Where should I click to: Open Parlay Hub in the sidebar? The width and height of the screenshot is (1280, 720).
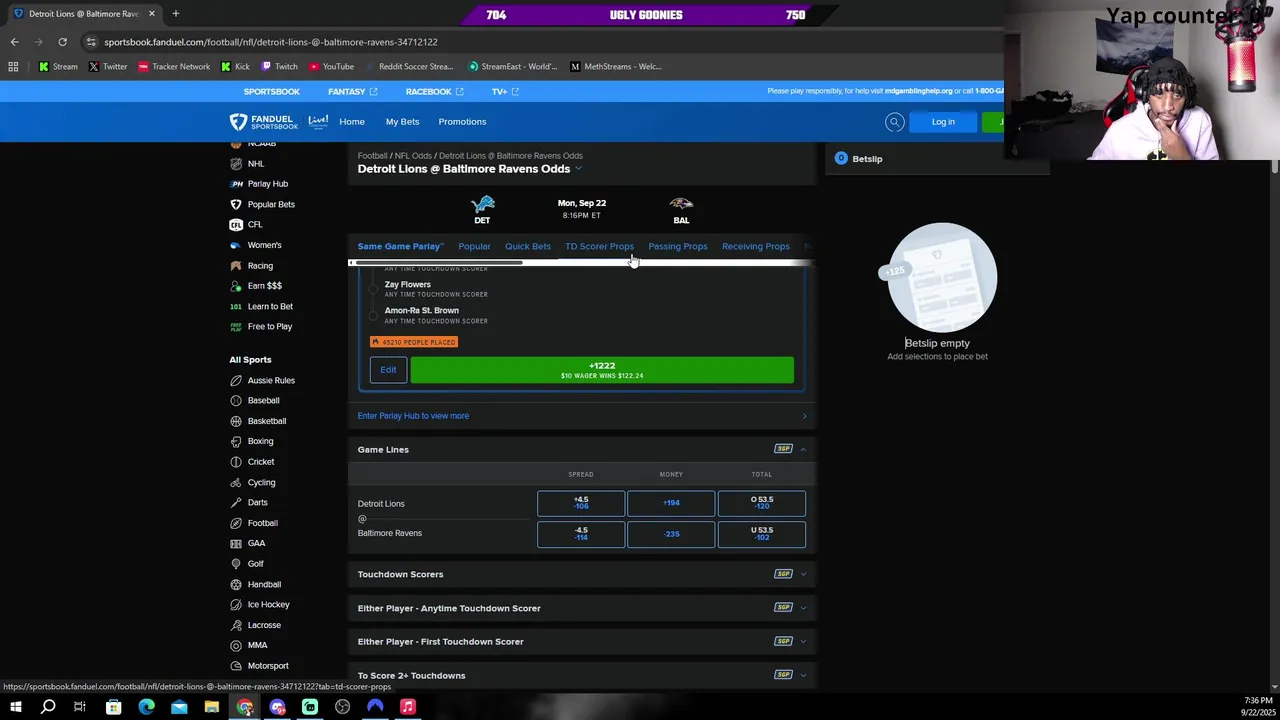coord(267,184)
